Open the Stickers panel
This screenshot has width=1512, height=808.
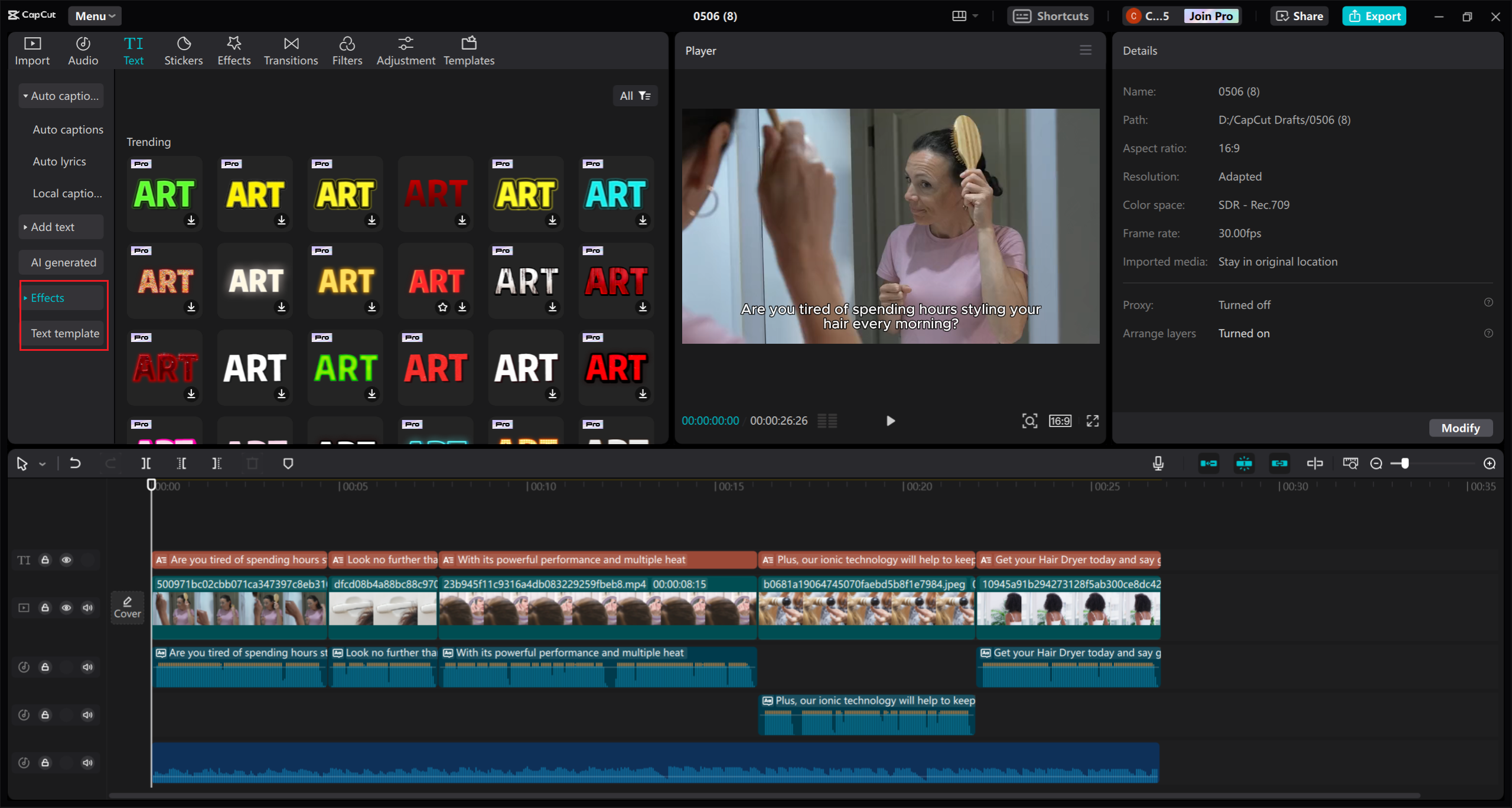183,51
